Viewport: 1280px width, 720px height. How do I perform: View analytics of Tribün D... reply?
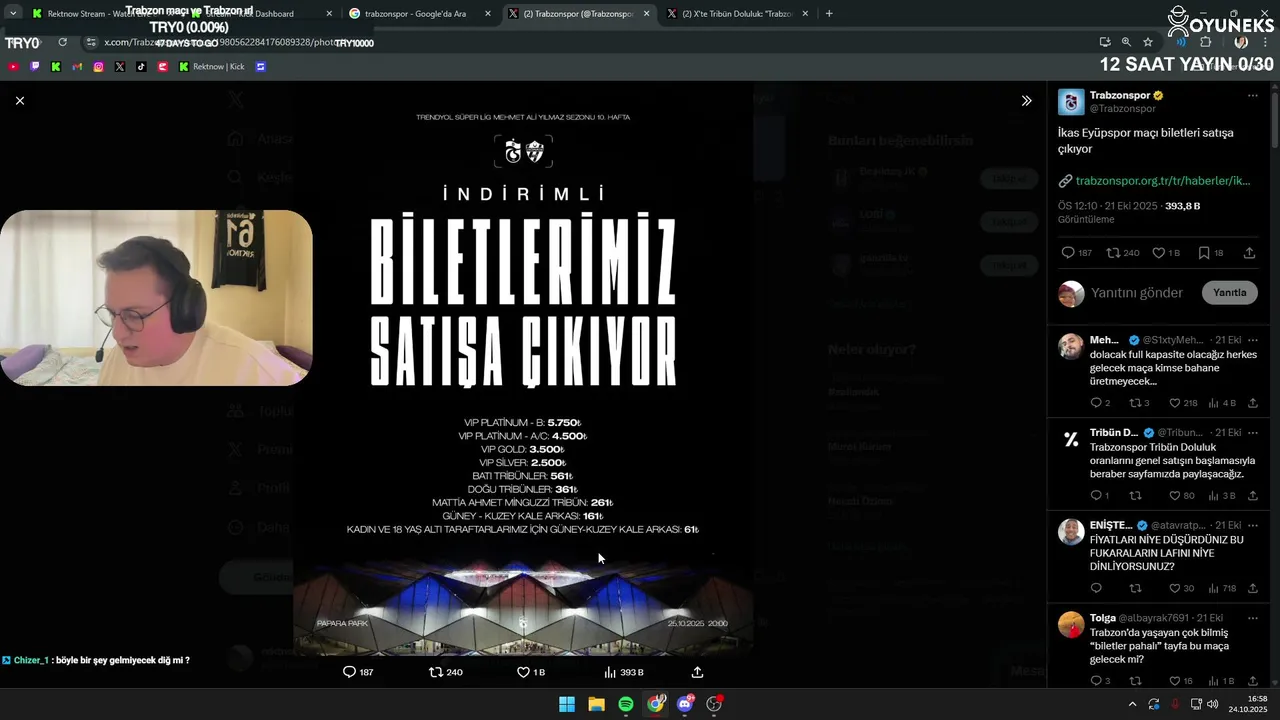click(x=1214, y=496)
